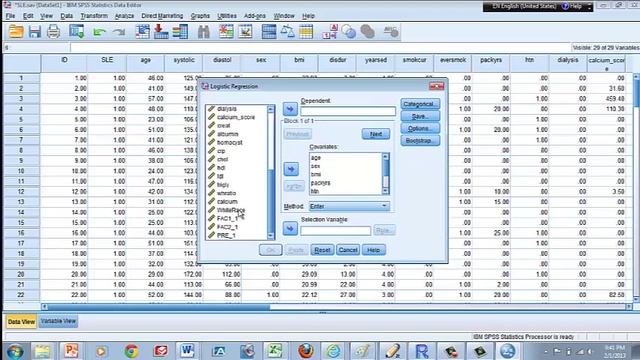Click the arrow button beside Covariates list
This screenshot has width=640, height=360.
tap(291, 169)
